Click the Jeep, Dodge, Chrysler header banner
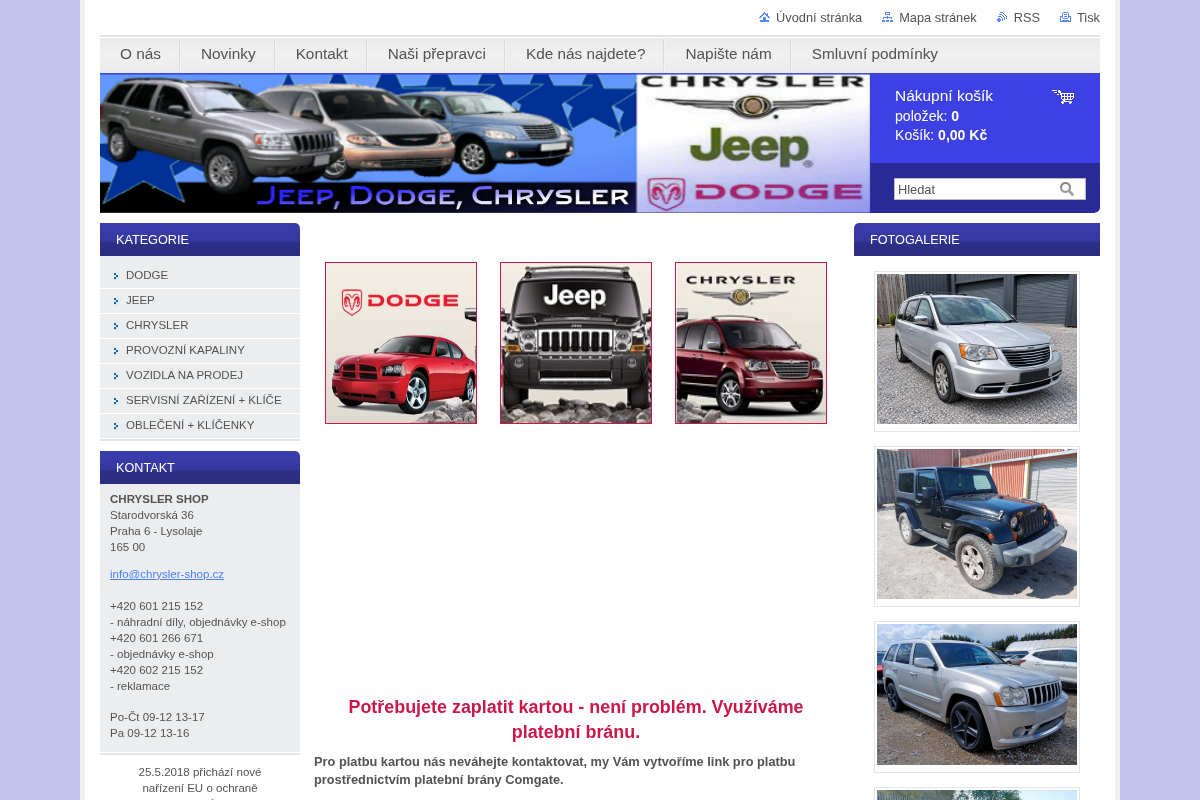 [485, 143]
